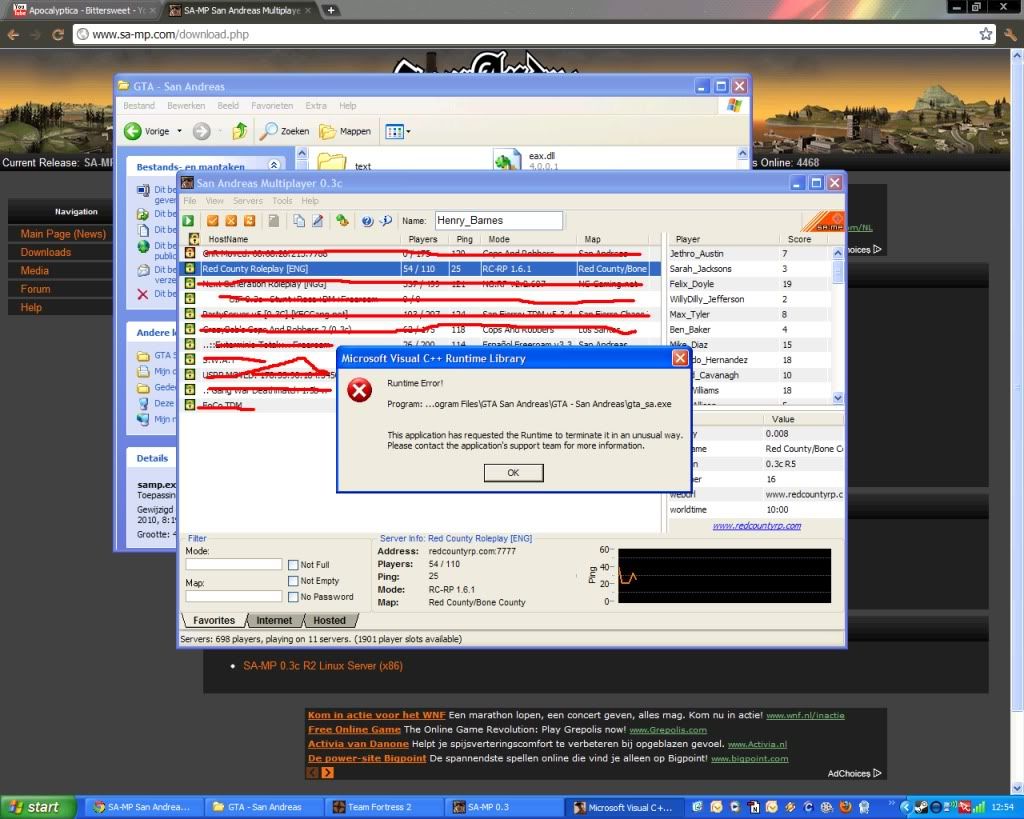The height and width of the screenshot is (819, 1024).
Task: Click the folder Up icon in GTA explorer window
Action: 240,131
